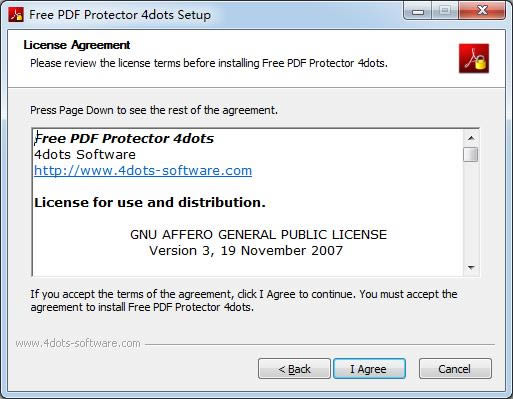The height and width of the screenshot is (399, 513).
Task: Place cursor on "Version 3, 19 November 2007" line
Action: pos(246,251)
